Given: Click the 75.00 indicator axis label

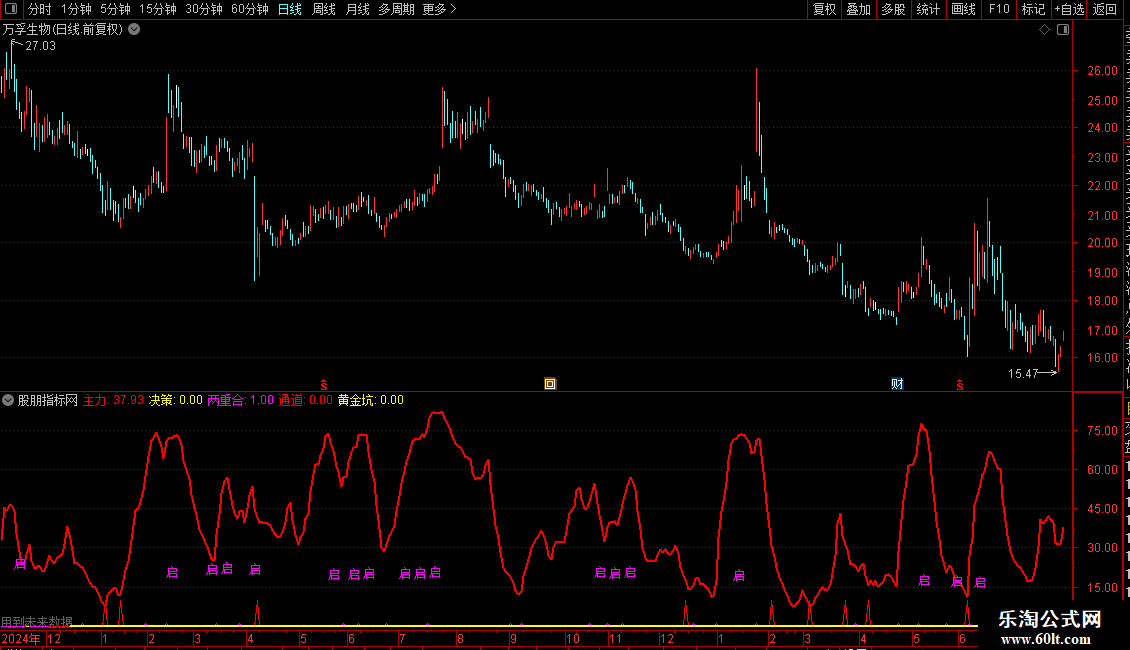Looking at the screenshot, I should [x=1102, y=431].
